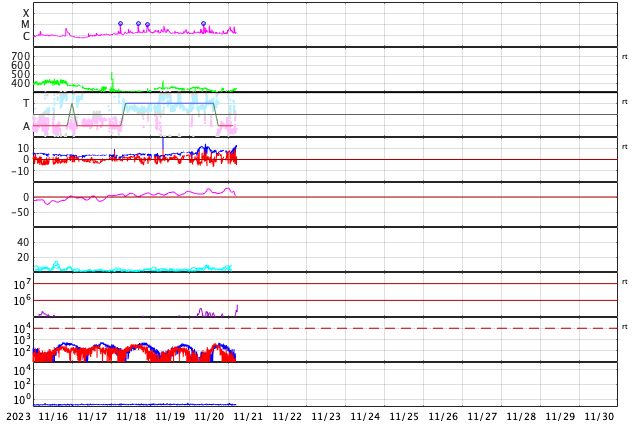This screenshot has width=634, height=424.
Task: Click the C flare class axis label
Action: 26,36
